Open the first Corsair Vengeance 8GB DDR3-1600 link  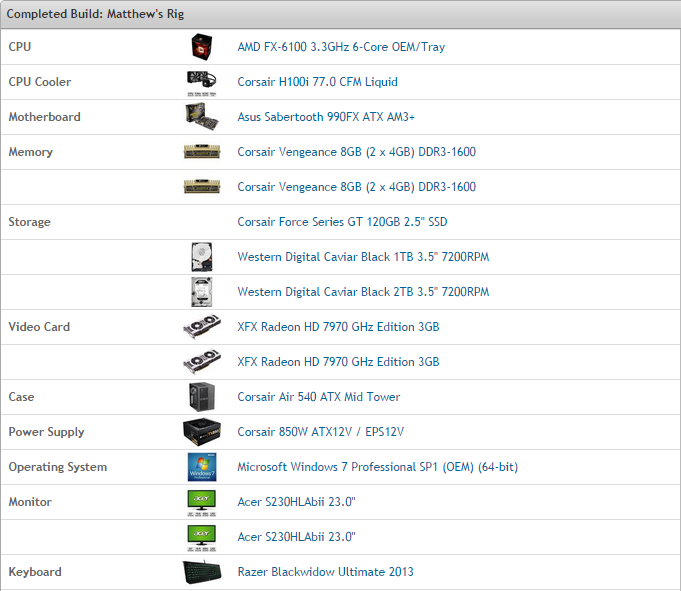pyautogui.click(x=356, y=152)
